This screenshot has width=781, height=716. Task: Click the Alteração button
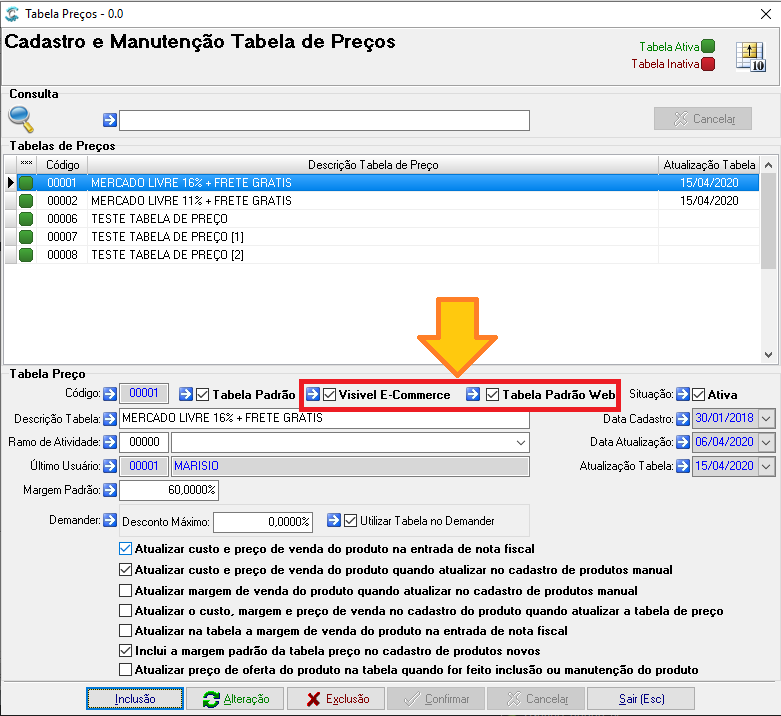point(236,699)
